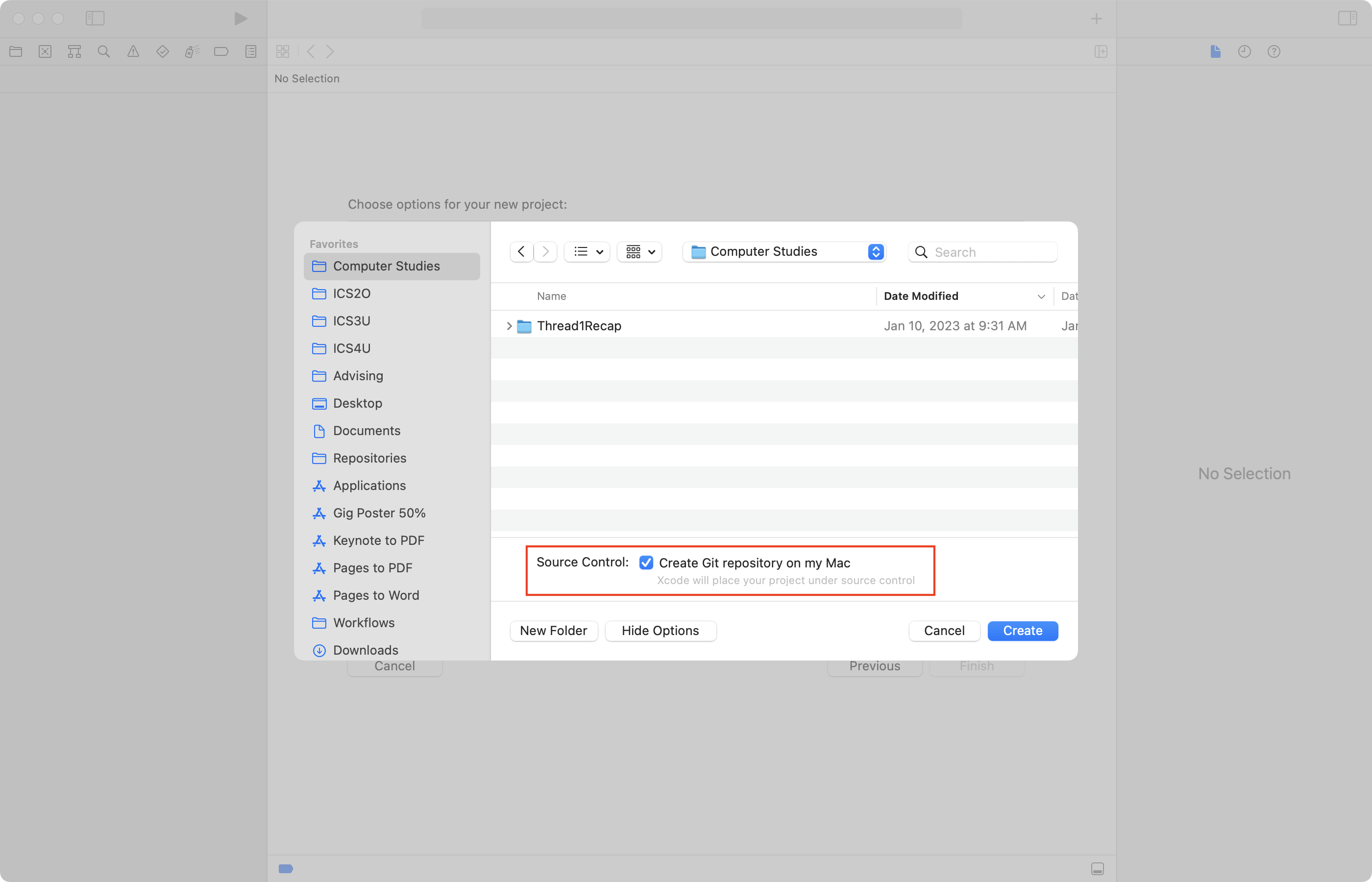
Task: Show the History inspector clock icon
Action: coord(1244,51)
